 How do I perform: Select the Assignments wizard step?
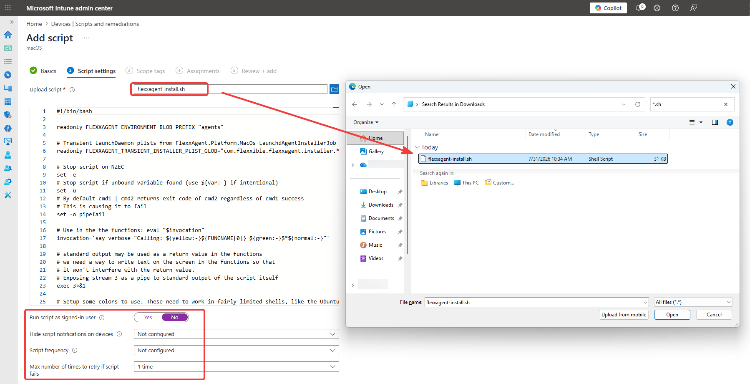pyautogui.click(x=198, y=71)
